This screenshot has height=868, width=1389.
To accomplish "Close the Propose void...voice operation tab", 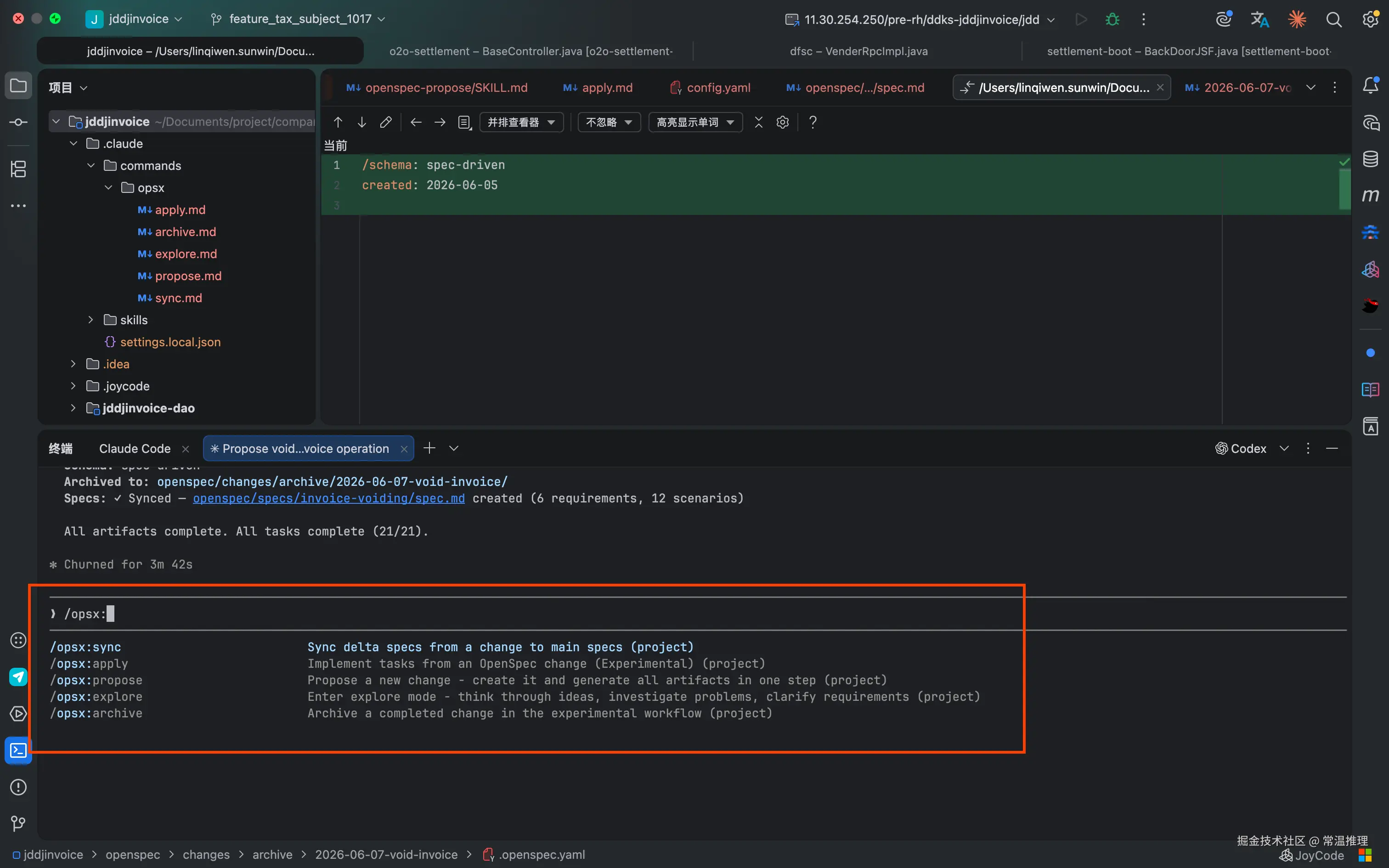I will point(404,449).
